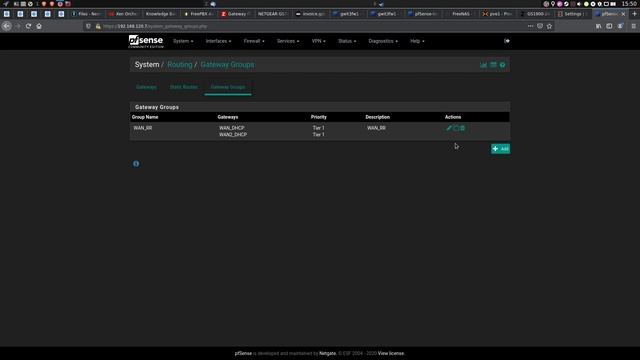This screenshot has width=640, height=360.
Task: Click the pfSense link in footer
Action: 243,353
